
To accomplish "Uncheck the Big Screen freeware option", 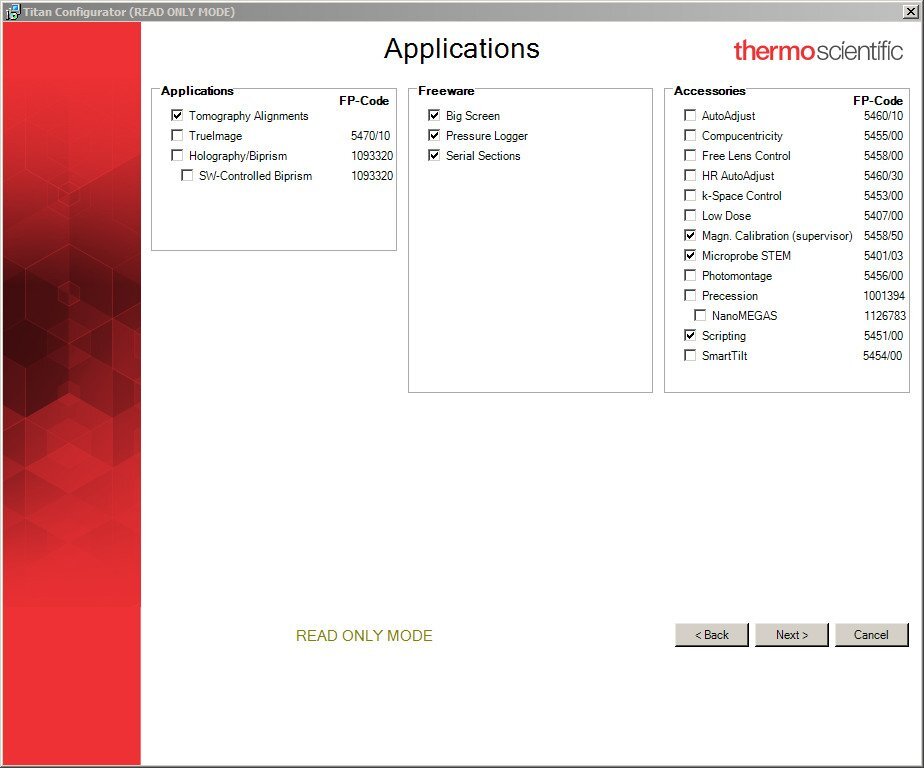I will (434, 116).
